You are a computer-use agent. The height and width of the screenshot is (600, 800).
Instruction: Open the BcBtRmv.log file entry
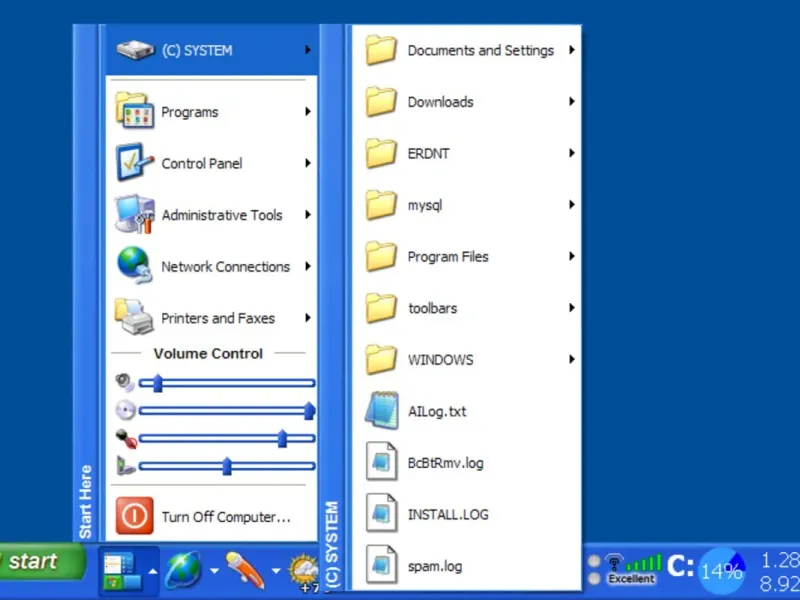coord(466,462)
